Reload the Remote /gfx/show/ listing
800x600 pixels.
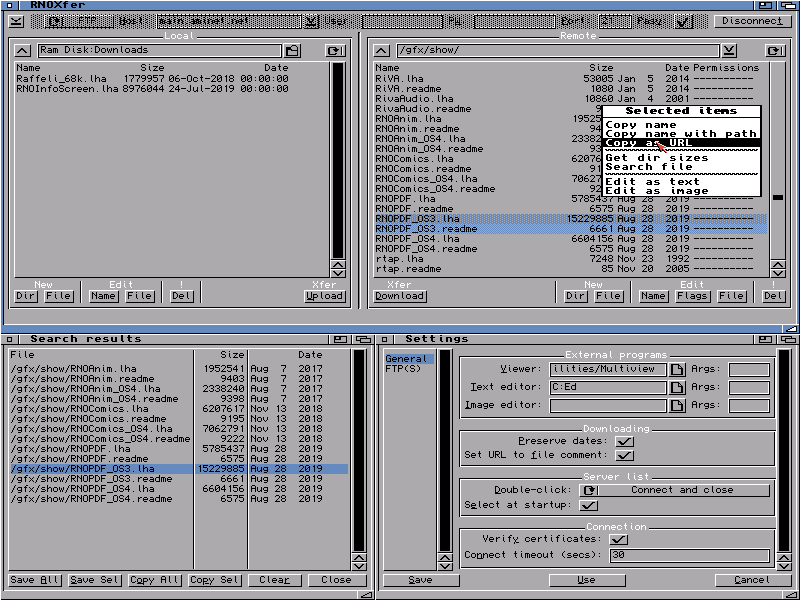(x=775, y=51)
